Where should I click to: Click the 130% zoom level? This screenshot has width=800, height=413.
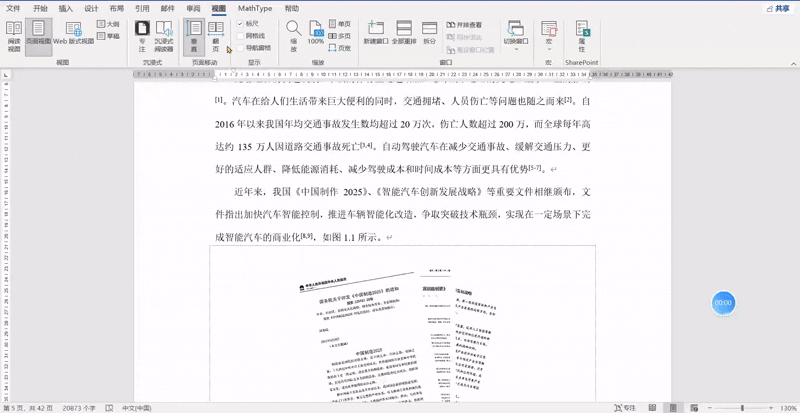788,408
